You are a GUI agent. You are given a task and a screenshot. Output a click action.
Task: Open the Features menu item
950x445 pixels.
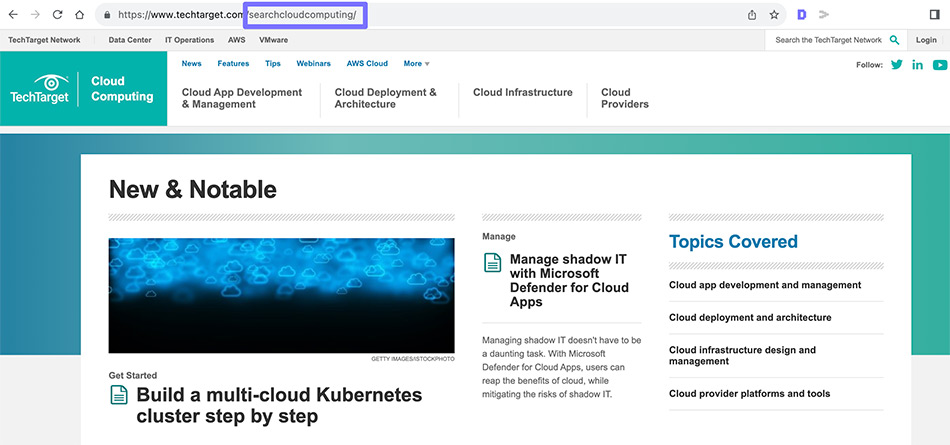coord(233,64)
